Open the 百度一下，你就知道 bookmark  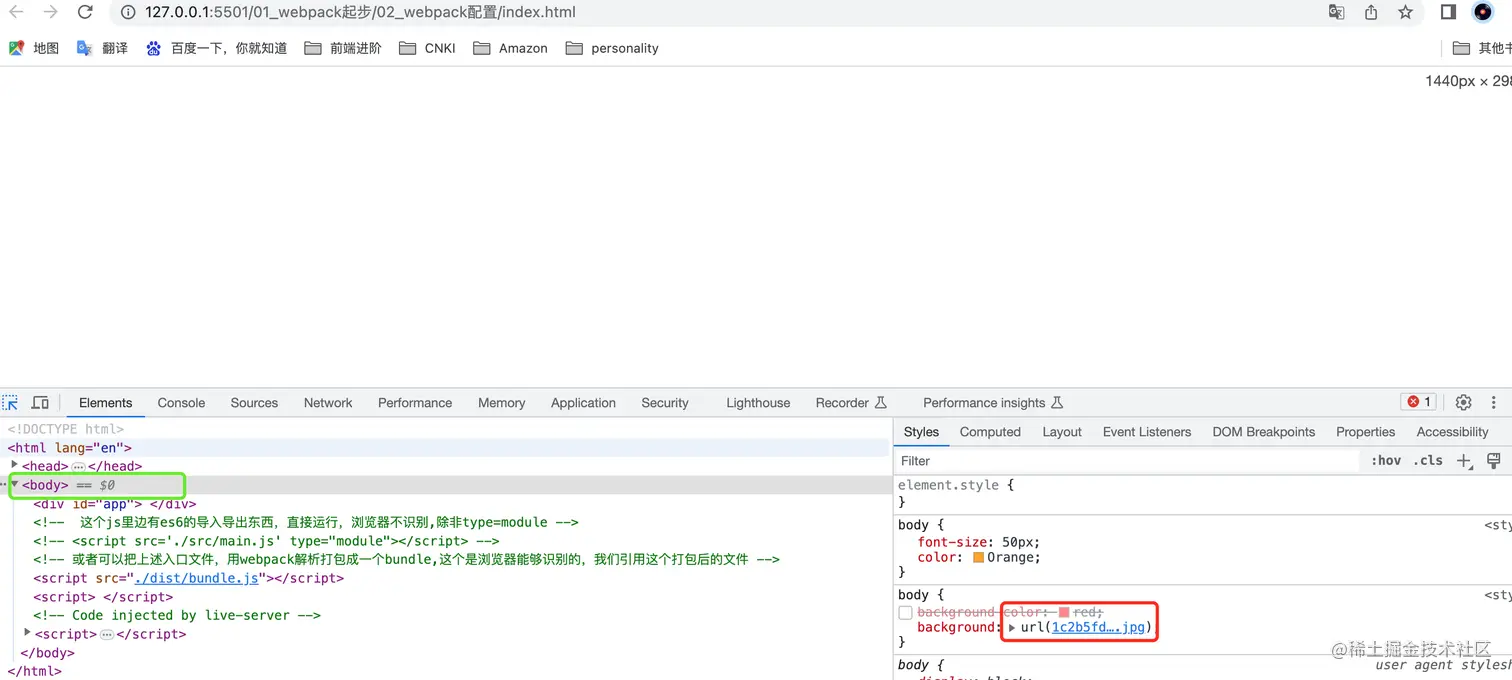(x=216, y=48)
